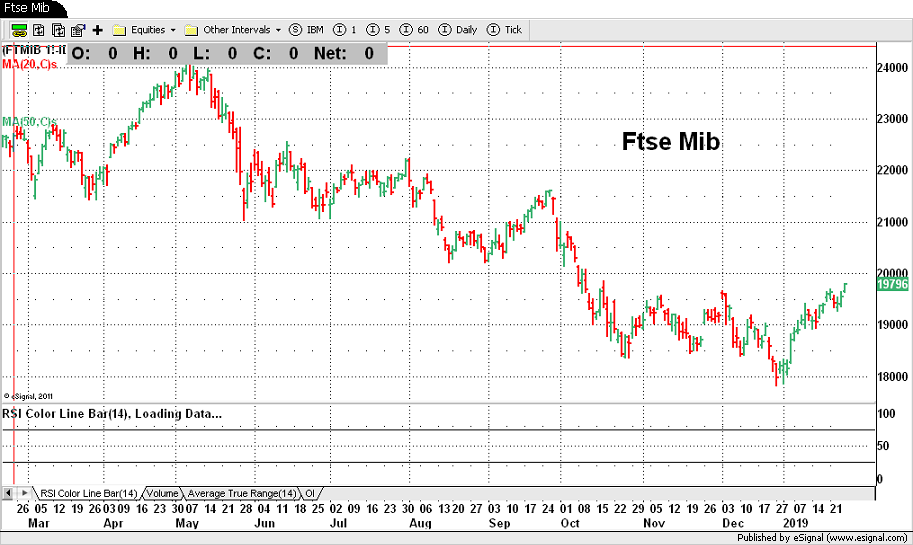Screen dimensions: 913x545
Task: Click the single-page refresh icon in toolbar
Action: click(39, 30)
